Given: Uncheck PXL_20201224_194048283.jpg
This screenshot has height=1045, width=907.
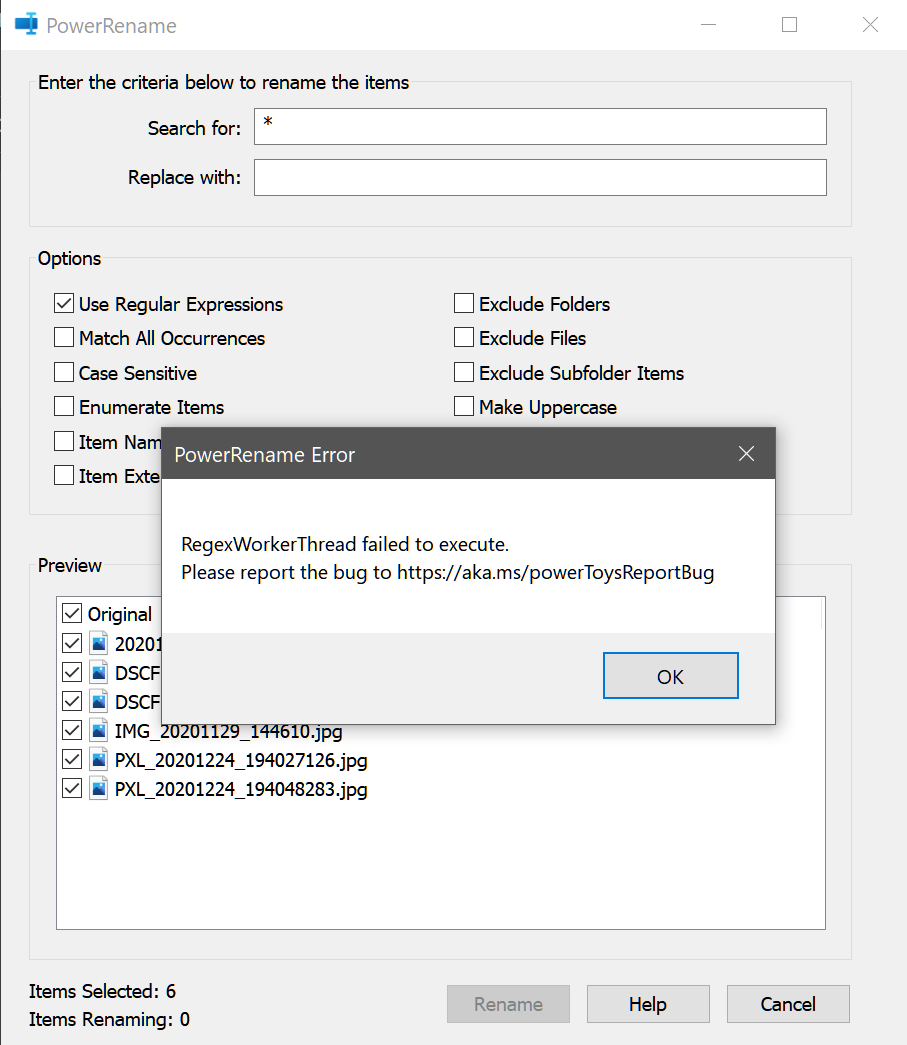Looking at the screenshot, I should pyautogui.click(x=72, y=789).
